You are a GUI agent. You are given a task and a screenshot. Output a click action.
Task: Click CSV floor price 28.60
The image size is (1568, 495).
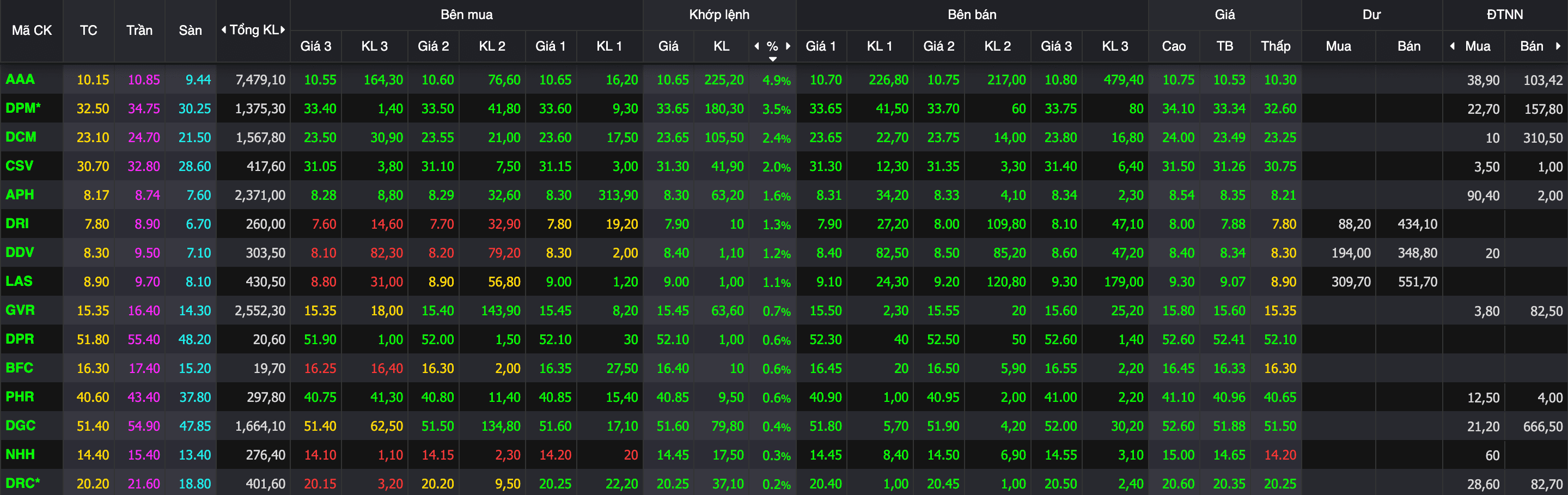194,166
